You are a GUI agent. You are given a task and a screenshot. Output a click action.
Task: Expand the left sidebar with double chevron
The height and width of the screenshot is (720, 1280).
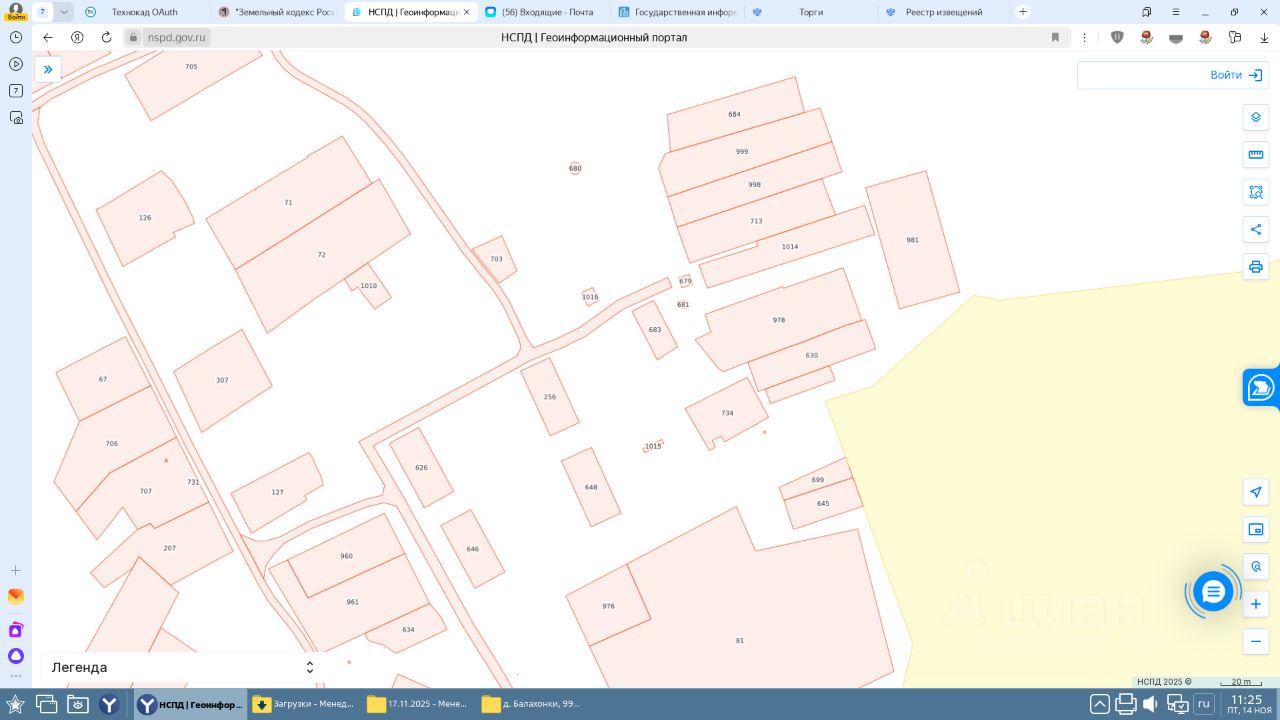pyautogui.click(x=48, y=69)
